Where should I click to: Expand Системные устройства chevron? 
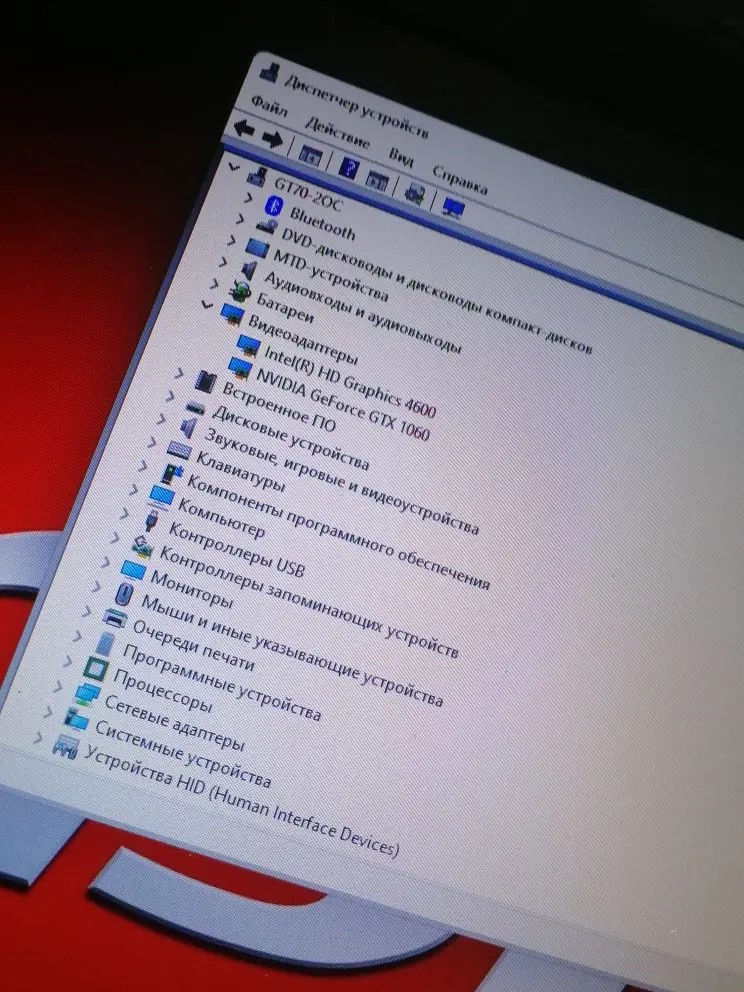point(47,712)
